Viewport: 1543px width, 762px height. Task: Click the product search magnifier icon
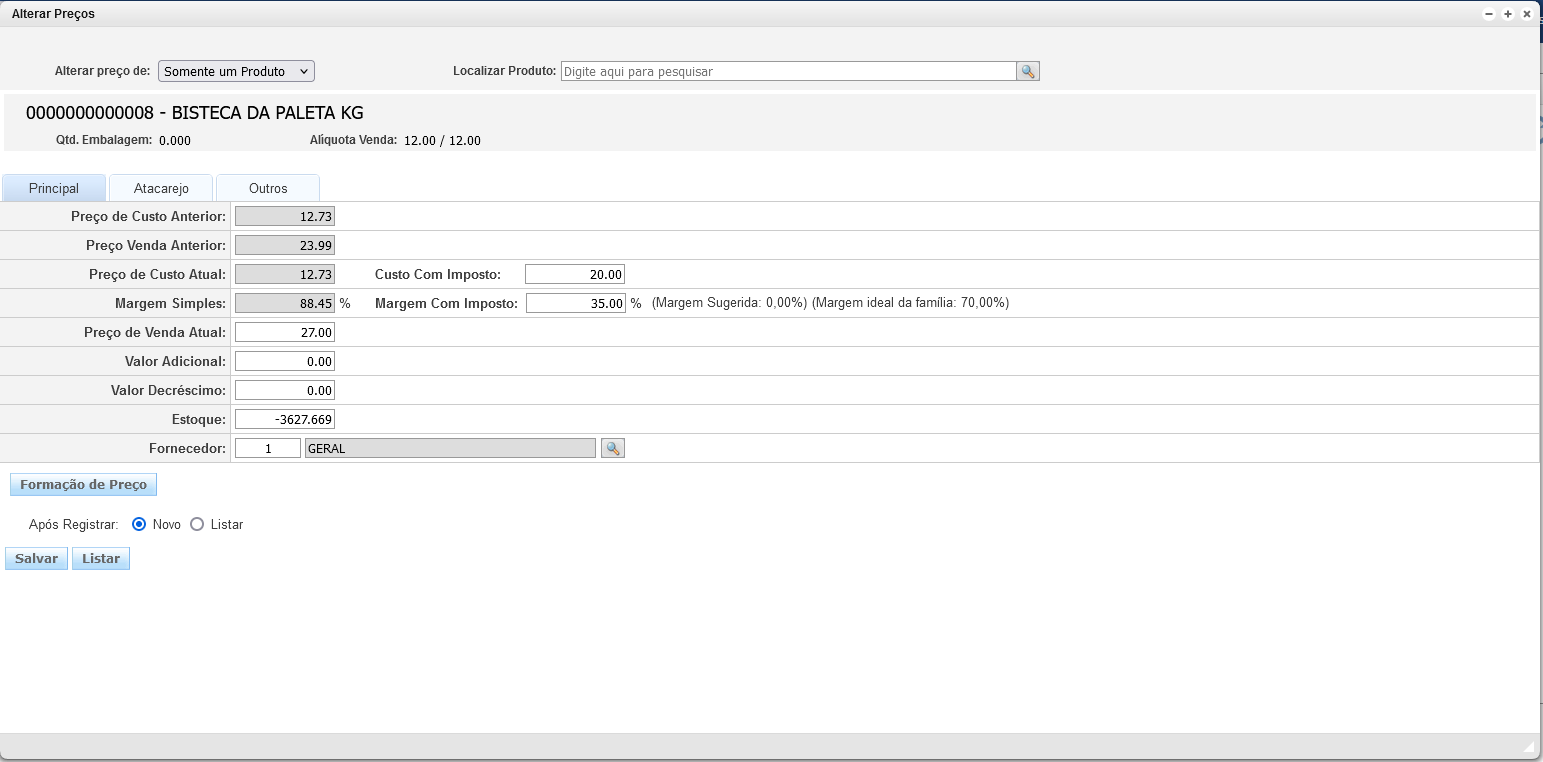[x=1028, y=71]
